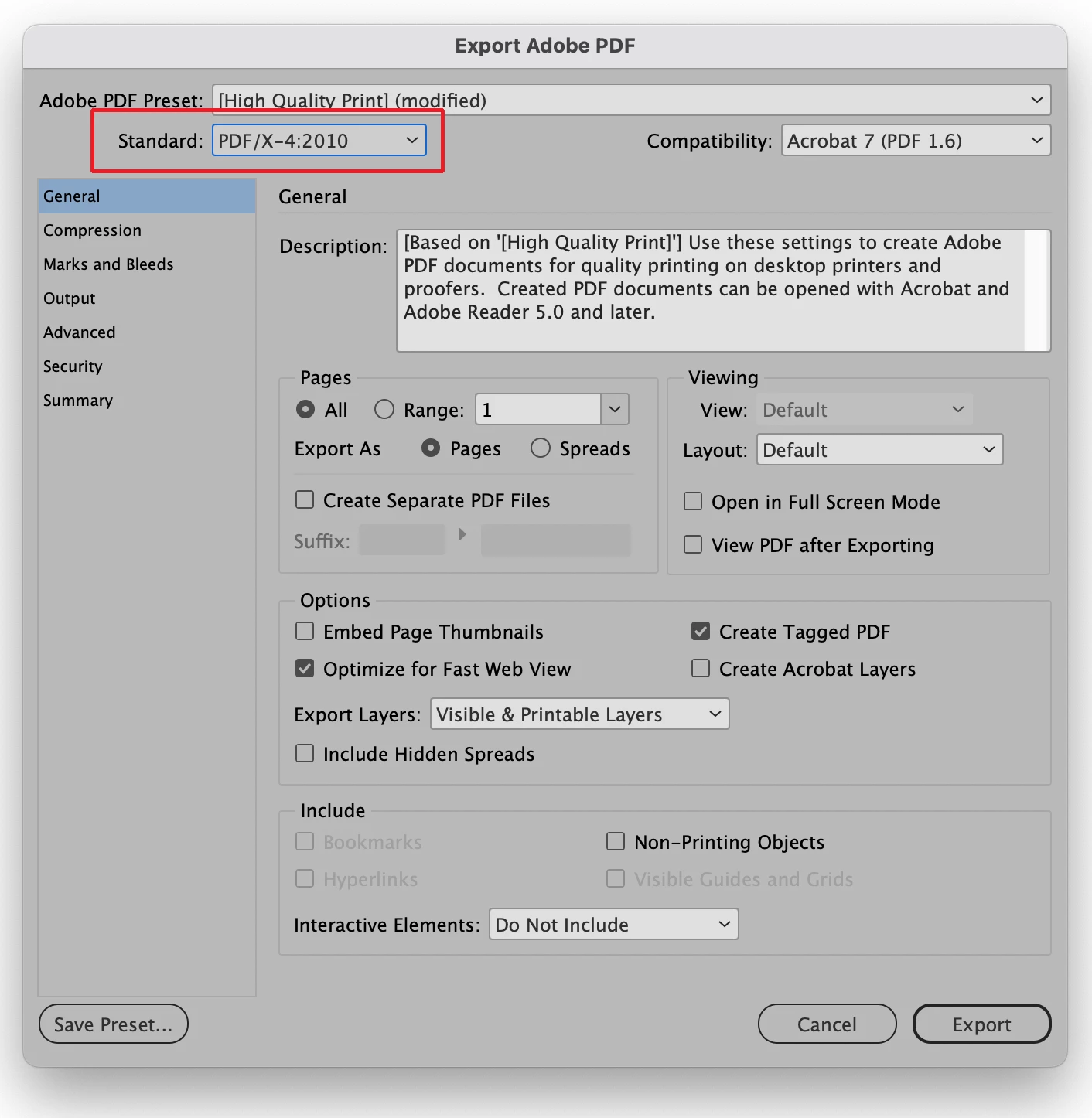The image size is (1092, 1118).
Task: Switch to the Compression category
Action: pyautogui.click(x=147, y=230)
